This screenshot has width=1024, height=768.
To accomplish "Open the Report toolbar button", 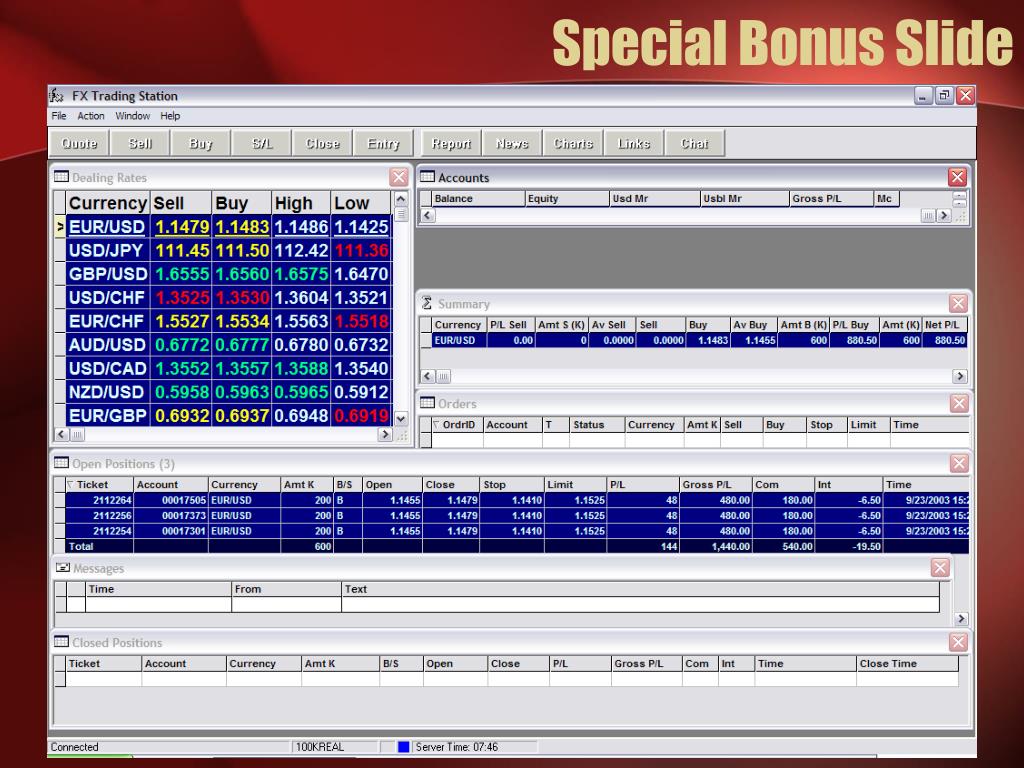I will coord(451,143).
